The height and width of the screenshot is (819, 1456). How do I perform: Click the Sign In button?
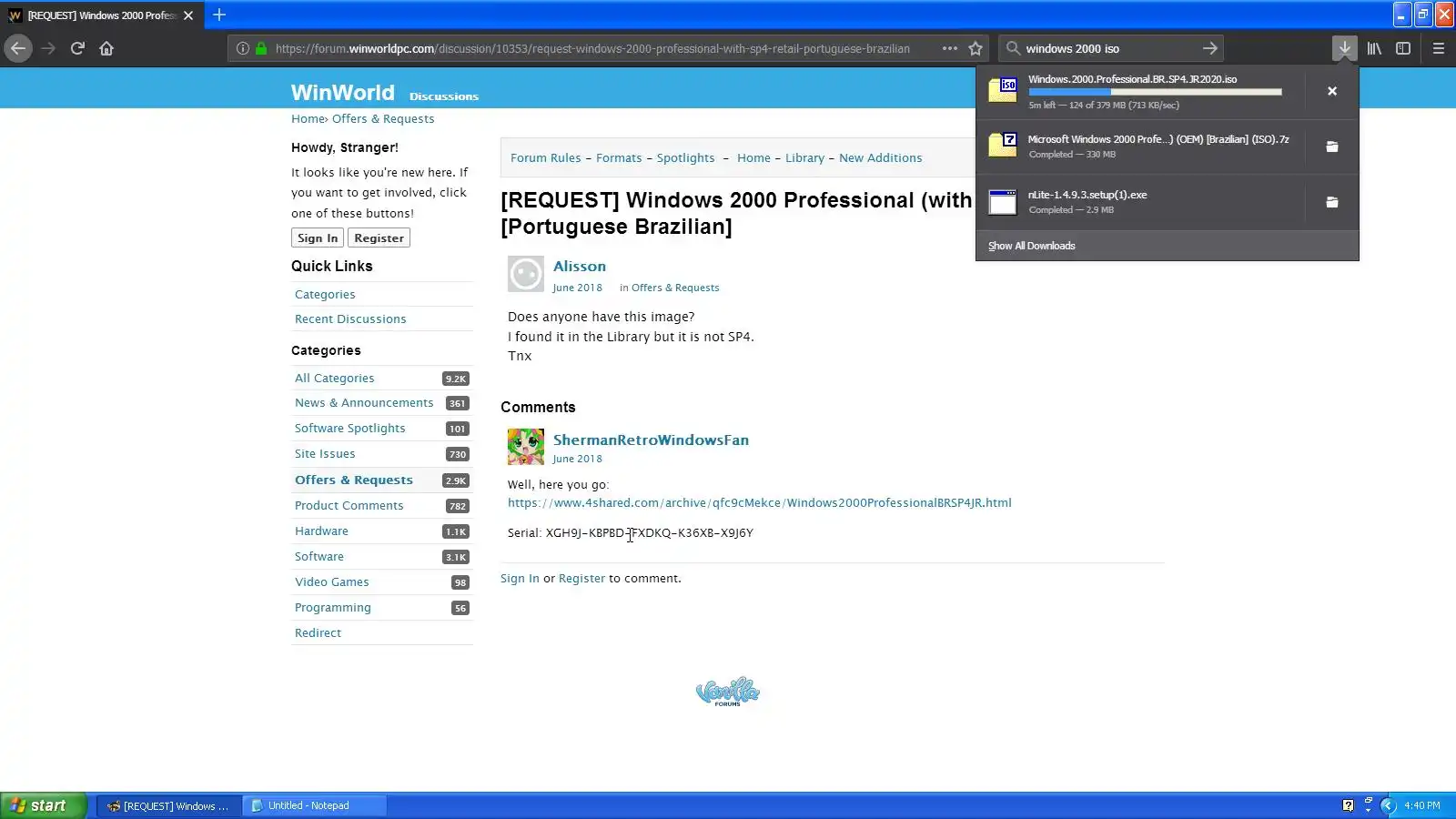tap(317, 238)
